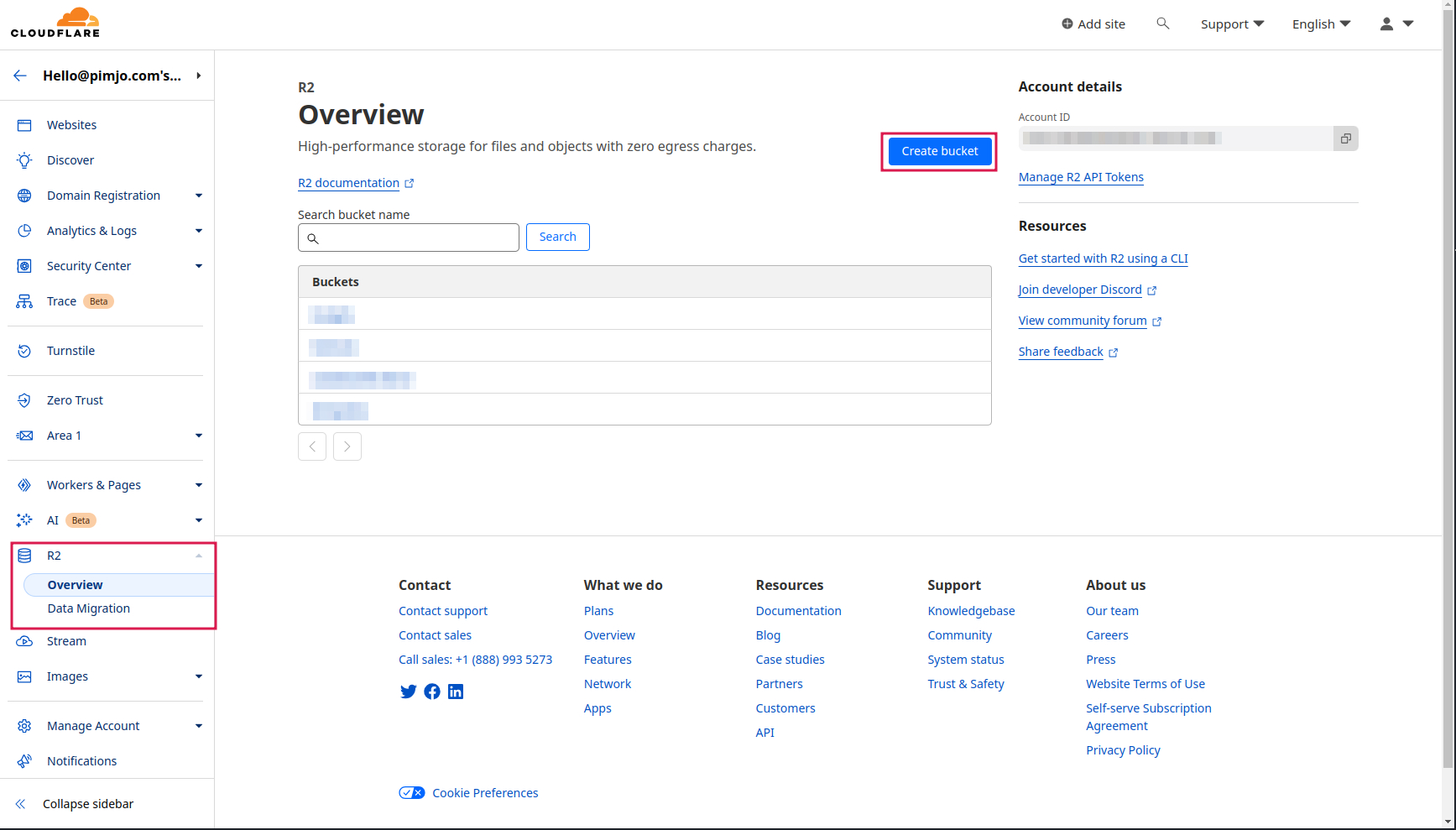This screenshot has width=1456, height=830.
Task: Open the Manage R2 API Tokens link
Action: [x=1081, y=177]
